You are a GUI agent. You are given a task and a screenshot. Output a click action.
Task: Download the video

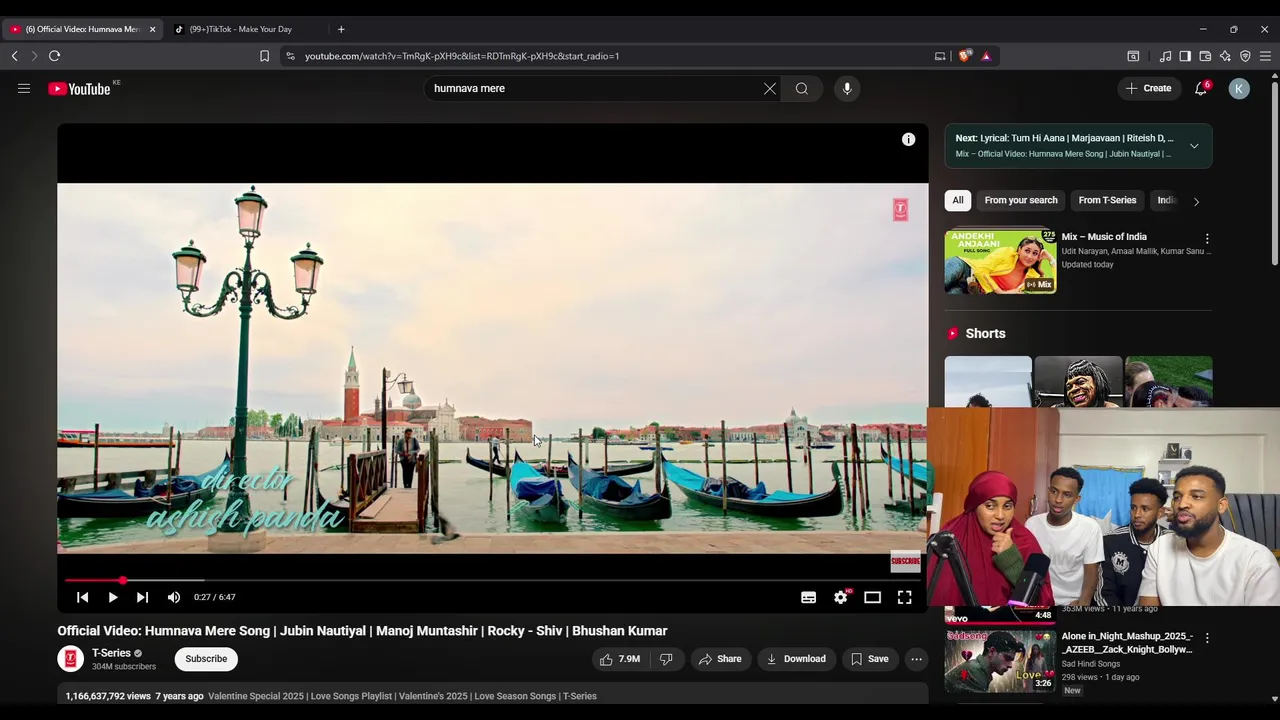(x=796, y=659)
